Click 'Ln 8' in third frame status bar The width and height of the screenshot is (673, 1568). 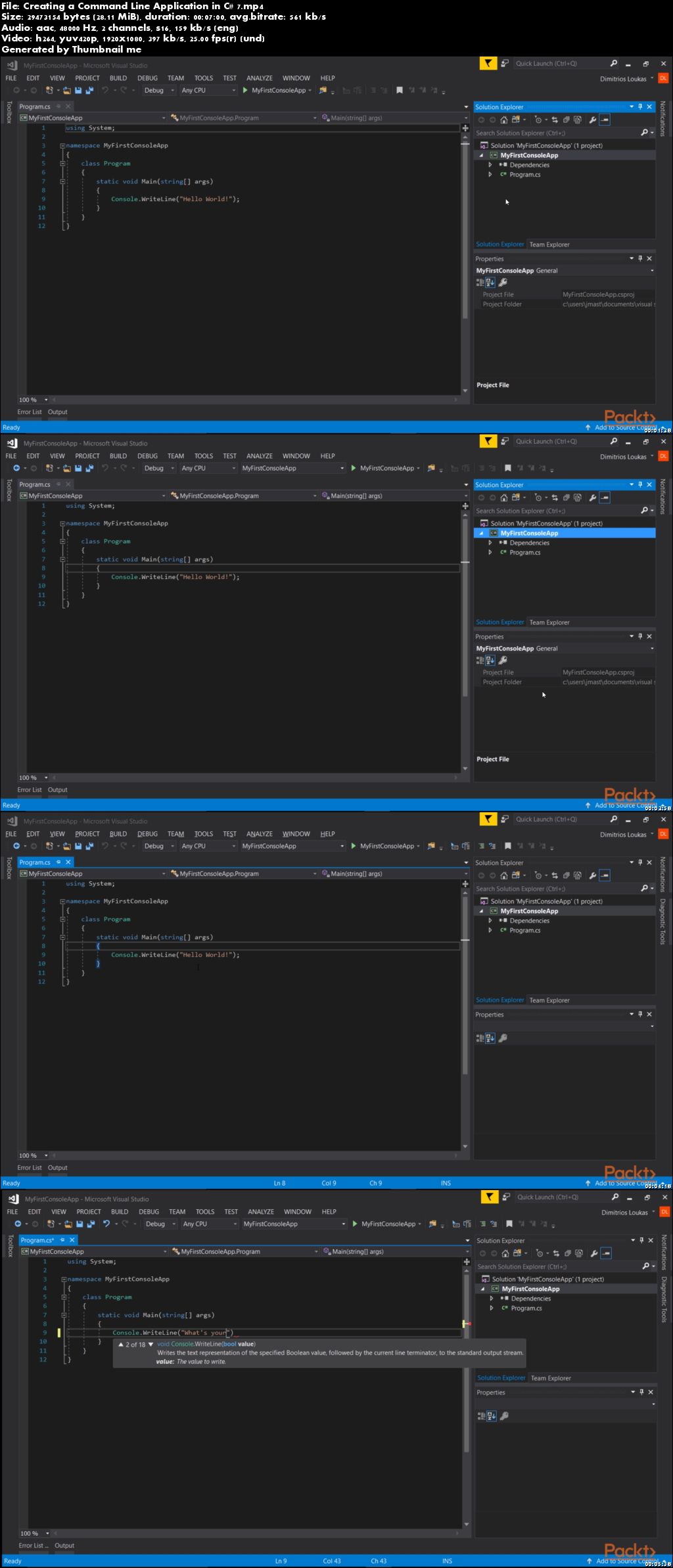[279, 1183]
